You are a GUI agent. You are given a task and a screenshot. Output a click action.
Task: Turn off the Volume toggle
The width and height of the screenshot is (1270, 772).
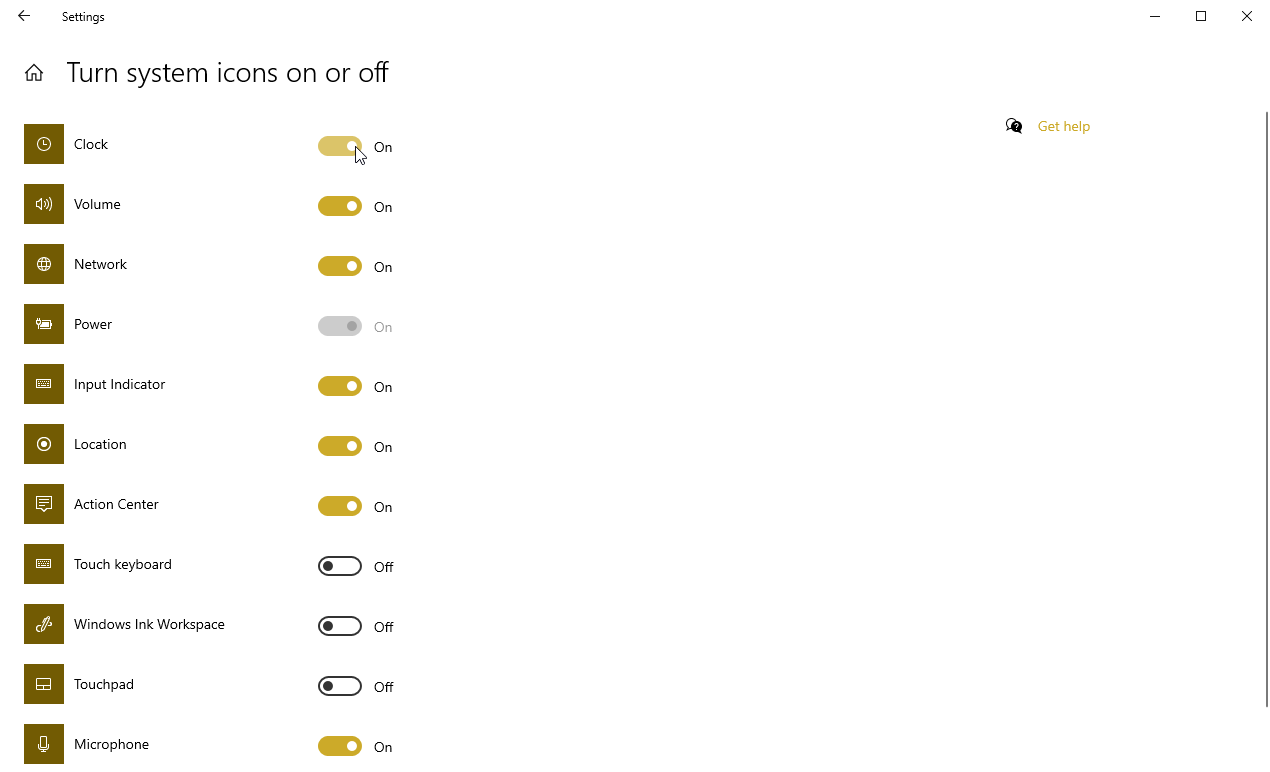point(340,206)
